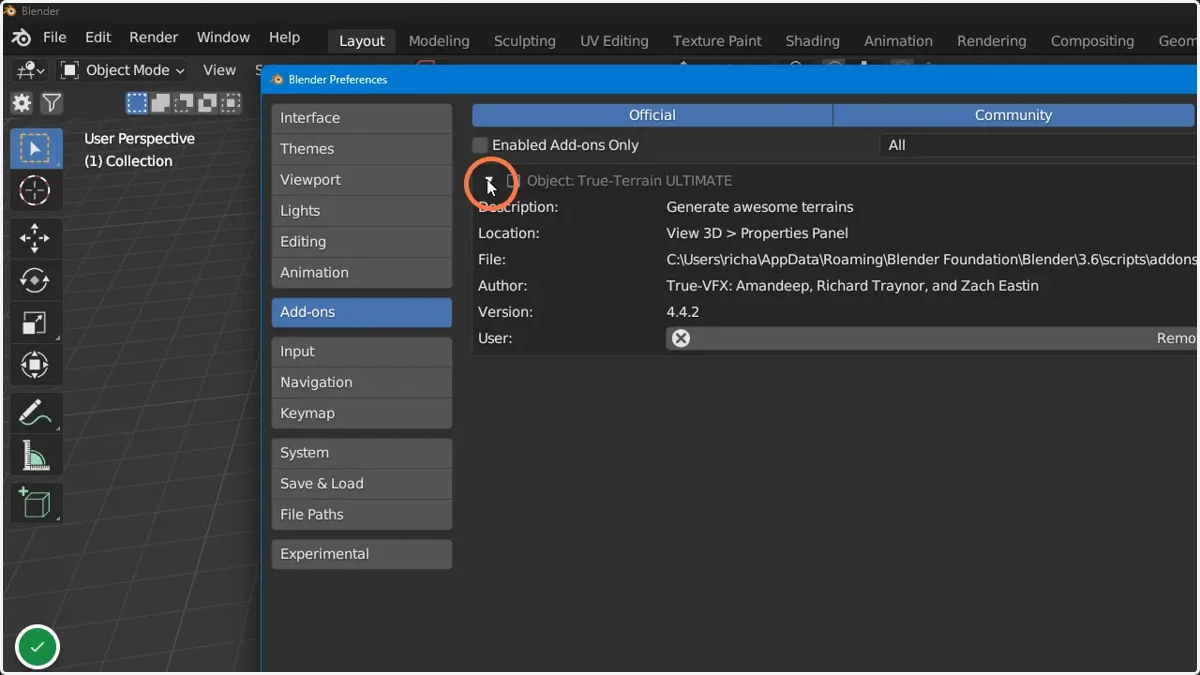Toggle the Official add-ons filter
The image size is (1200, 675).
(652, 115)
